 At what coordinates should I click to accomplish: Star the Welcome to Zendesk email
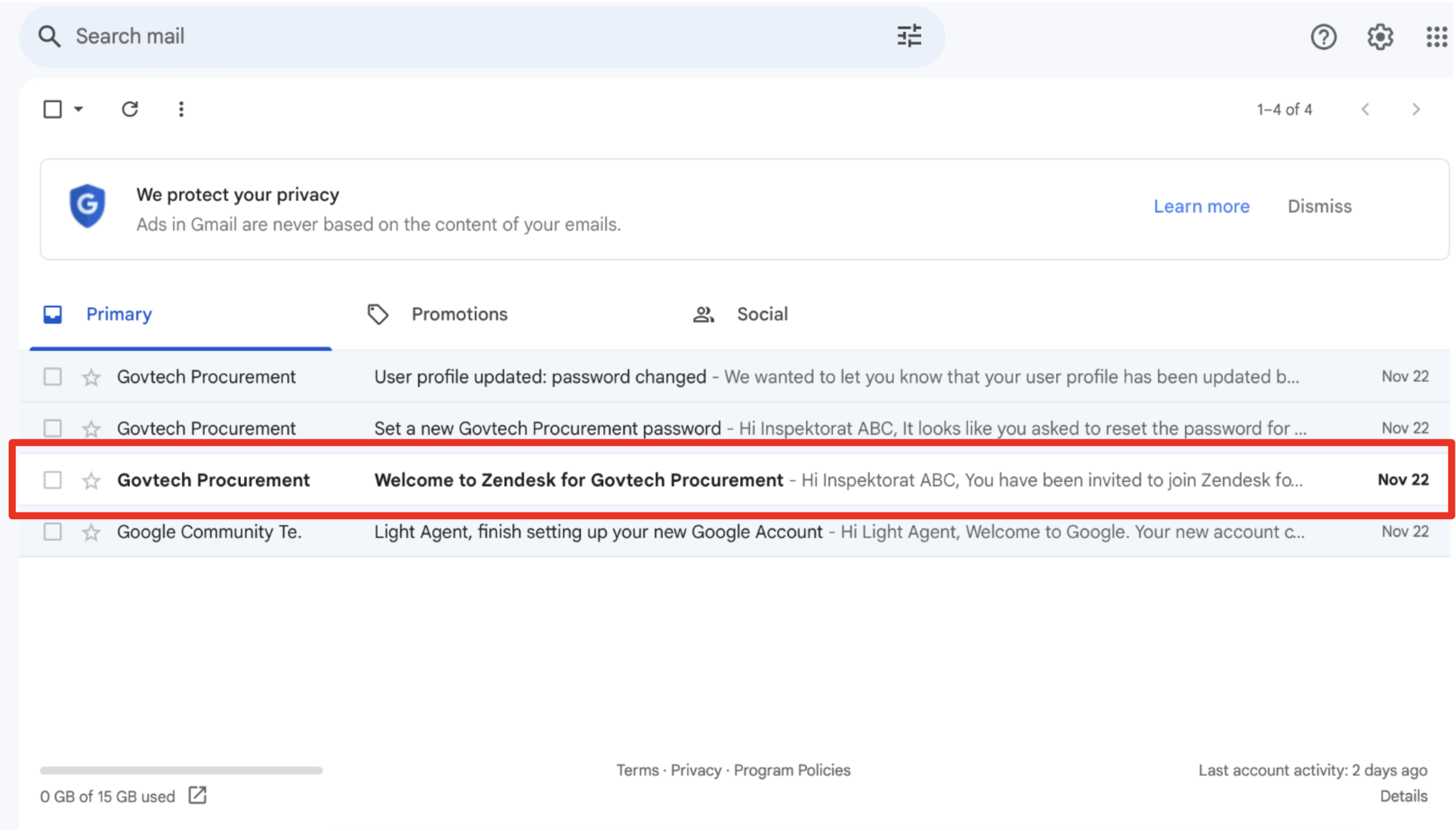point(91,481)
